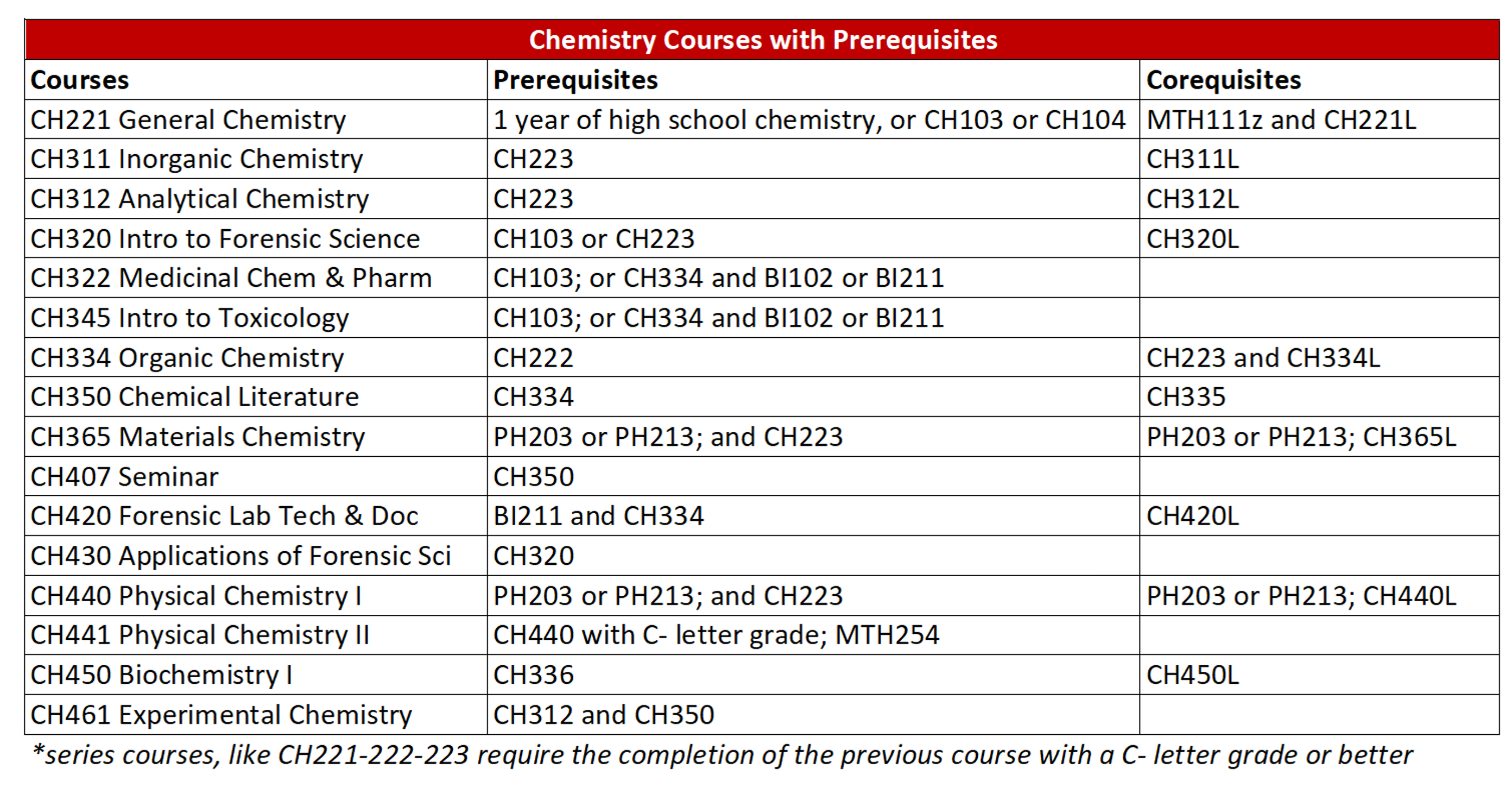1512x794 pixels.
Task: Select the CH311 Inorganic Chemistry row
Action: click(x=197, y=159)
